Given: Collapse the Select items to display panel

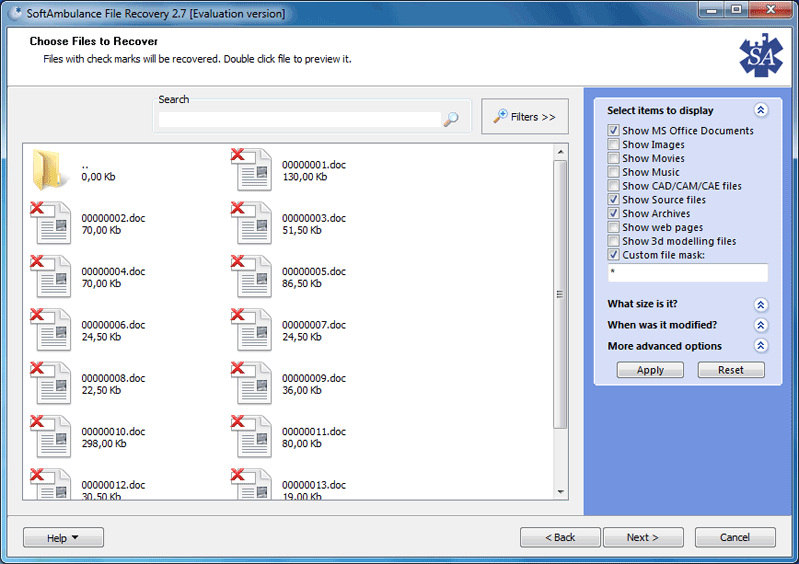Looking at the screenshot, I should pyautogui.click(x=761, y=110).
